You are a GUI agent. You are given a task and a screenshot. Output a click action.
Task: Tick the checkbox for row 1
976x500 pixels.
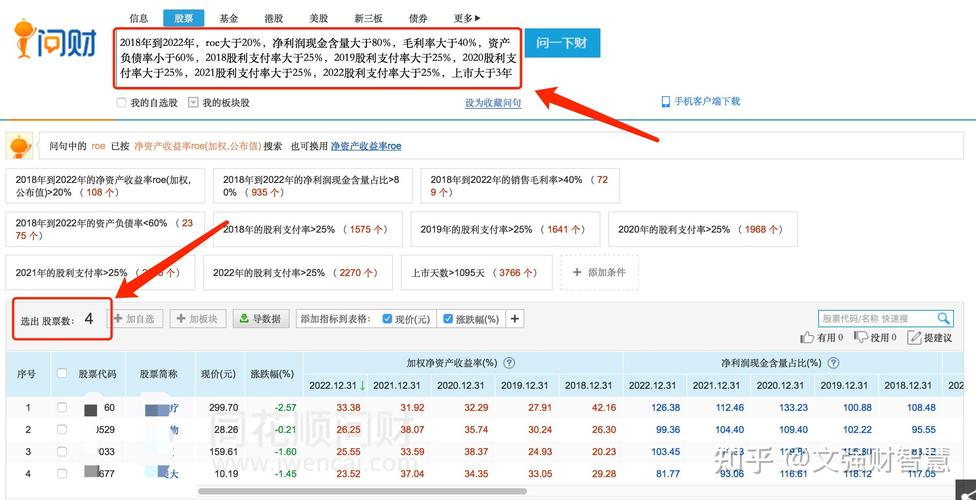coord(62,407)
